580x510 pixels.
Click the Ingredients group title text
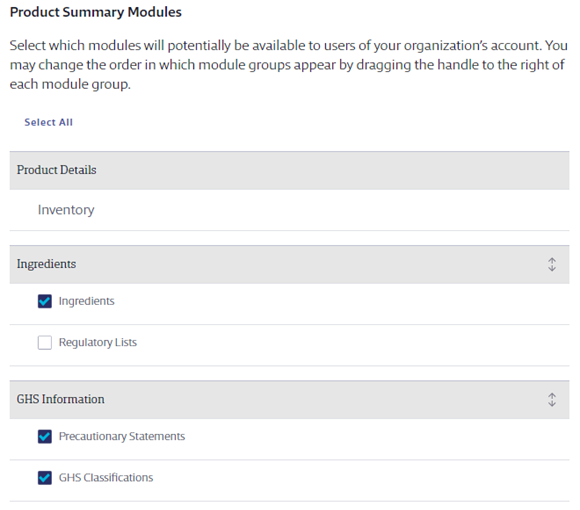pos(46,264)
